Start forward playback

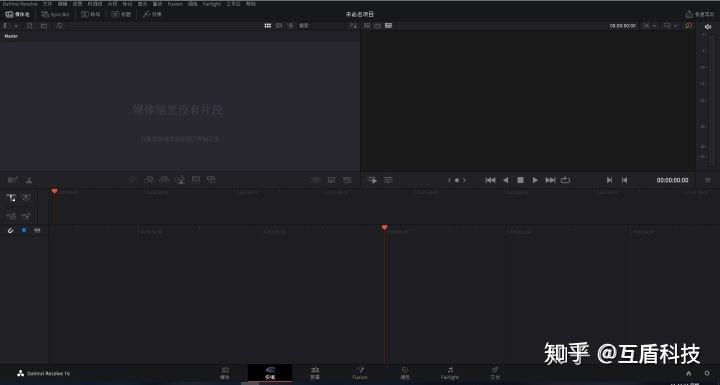pos(535,180)
